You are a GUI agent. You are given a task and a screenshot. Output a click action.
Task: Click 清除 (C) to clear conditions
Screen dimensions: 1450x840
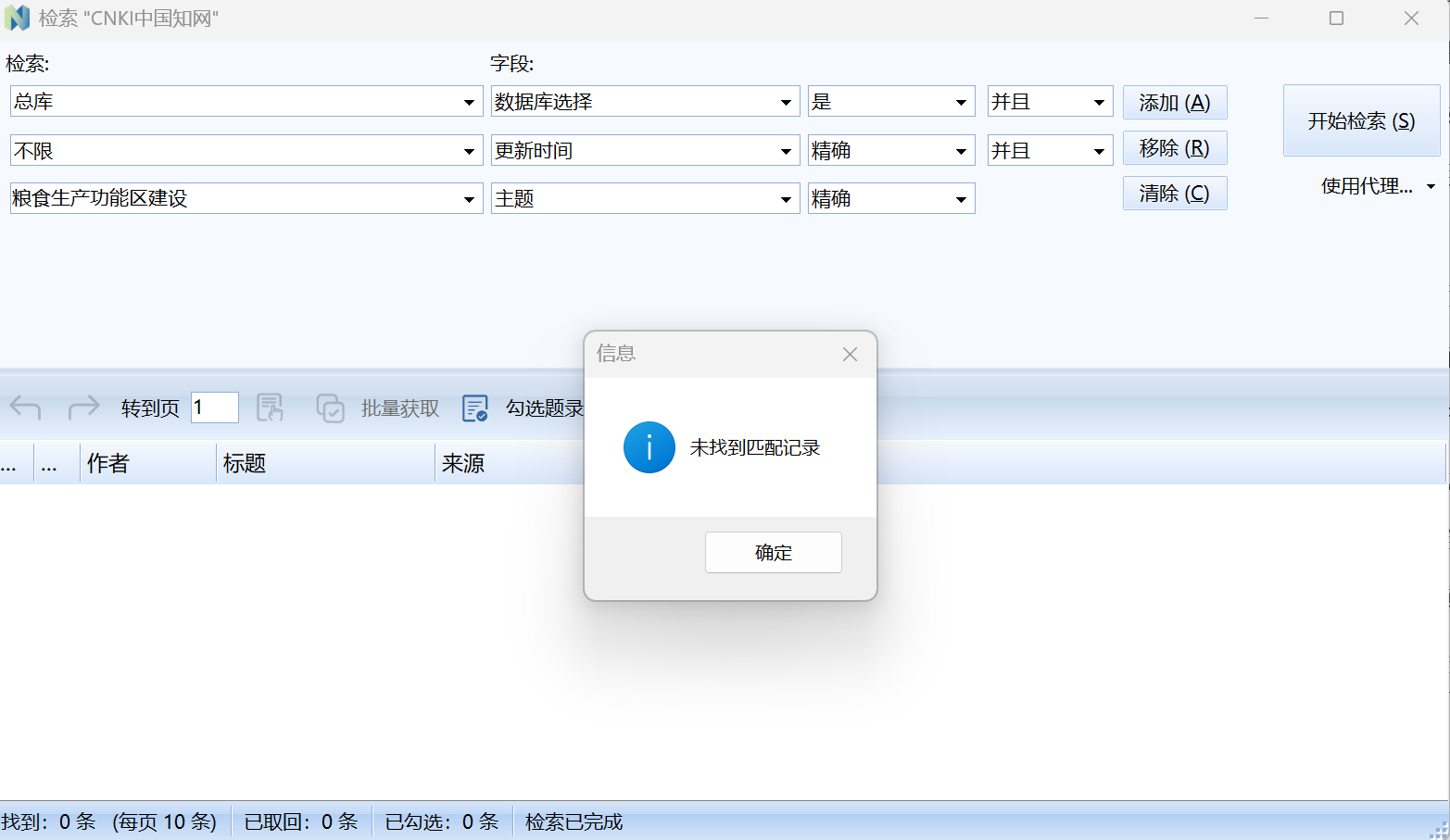[x=1175, y=194]
